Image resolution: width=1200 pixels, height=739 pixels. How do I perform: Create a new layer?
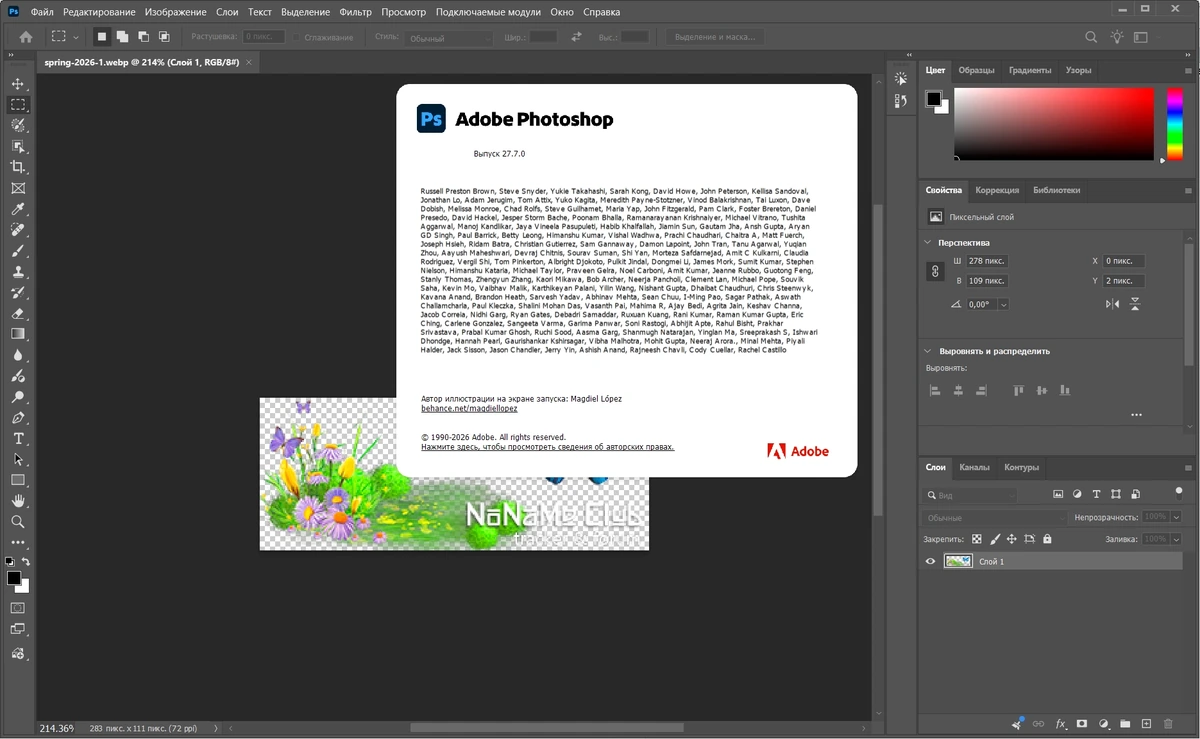1147,724
